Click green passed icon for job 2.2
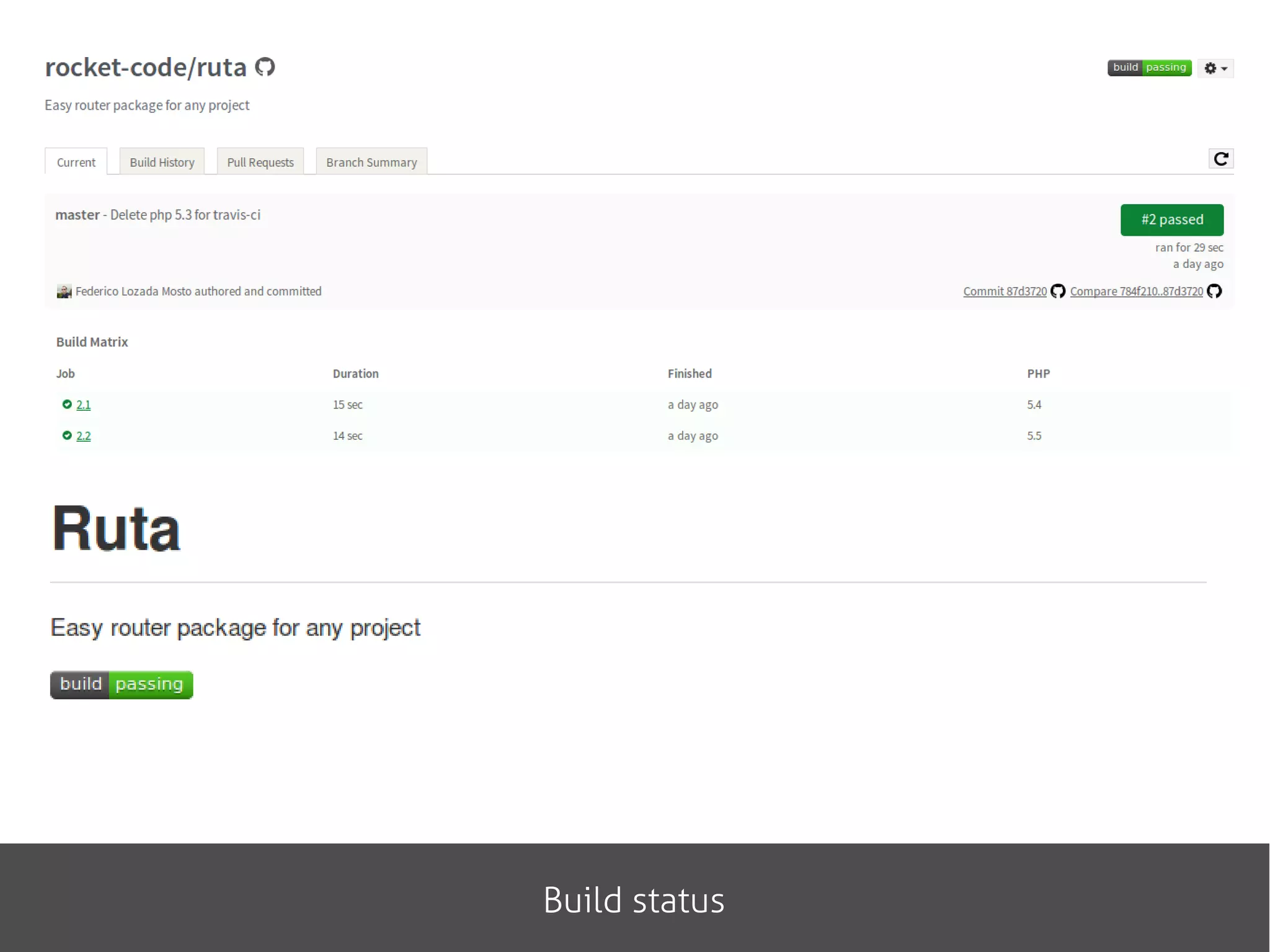This screenshot has height=952, width=1270. coord(67,435)
